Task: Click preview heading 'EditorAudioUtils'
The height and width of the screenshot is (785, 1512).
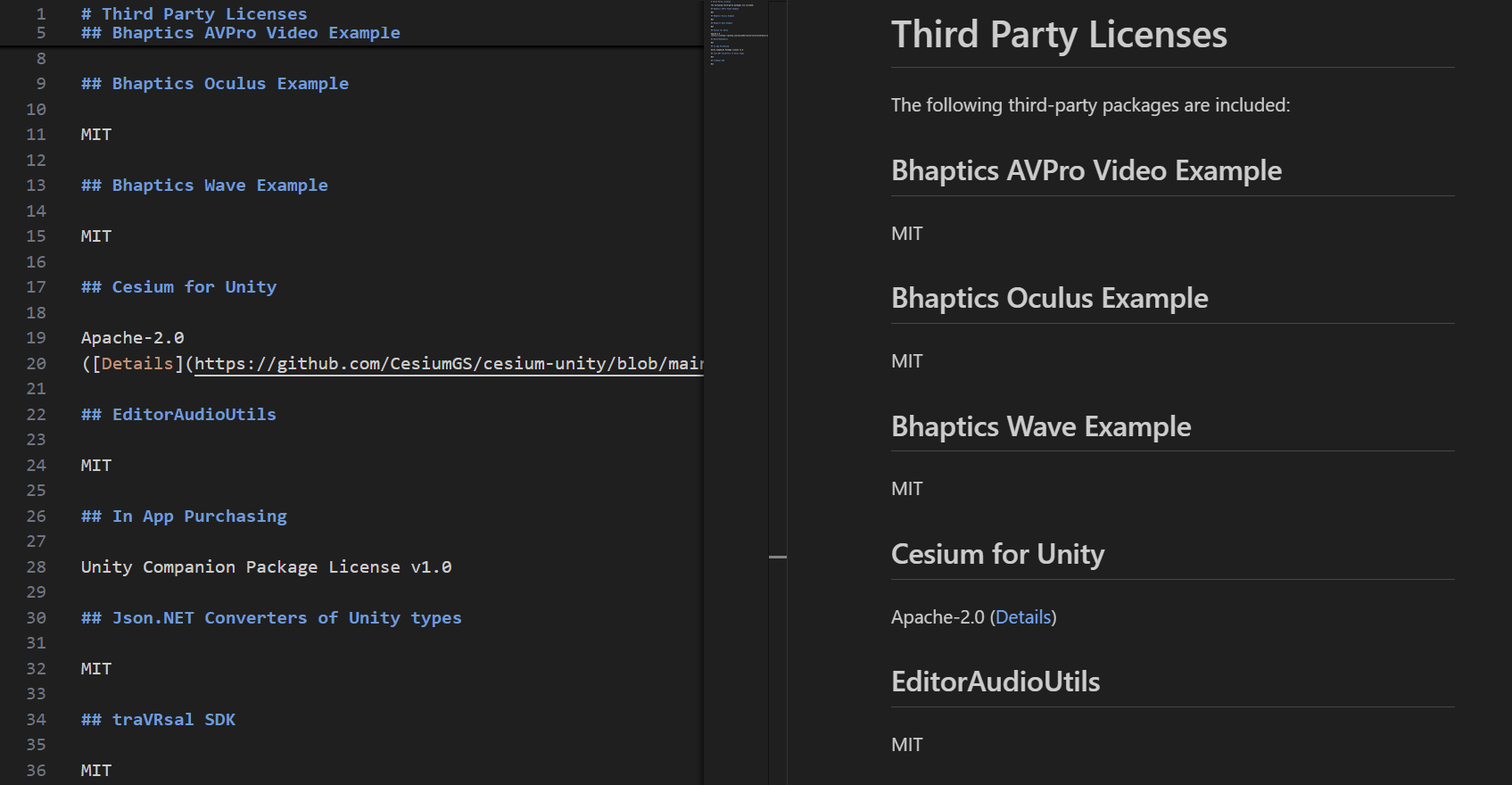Action: [996, 682]
